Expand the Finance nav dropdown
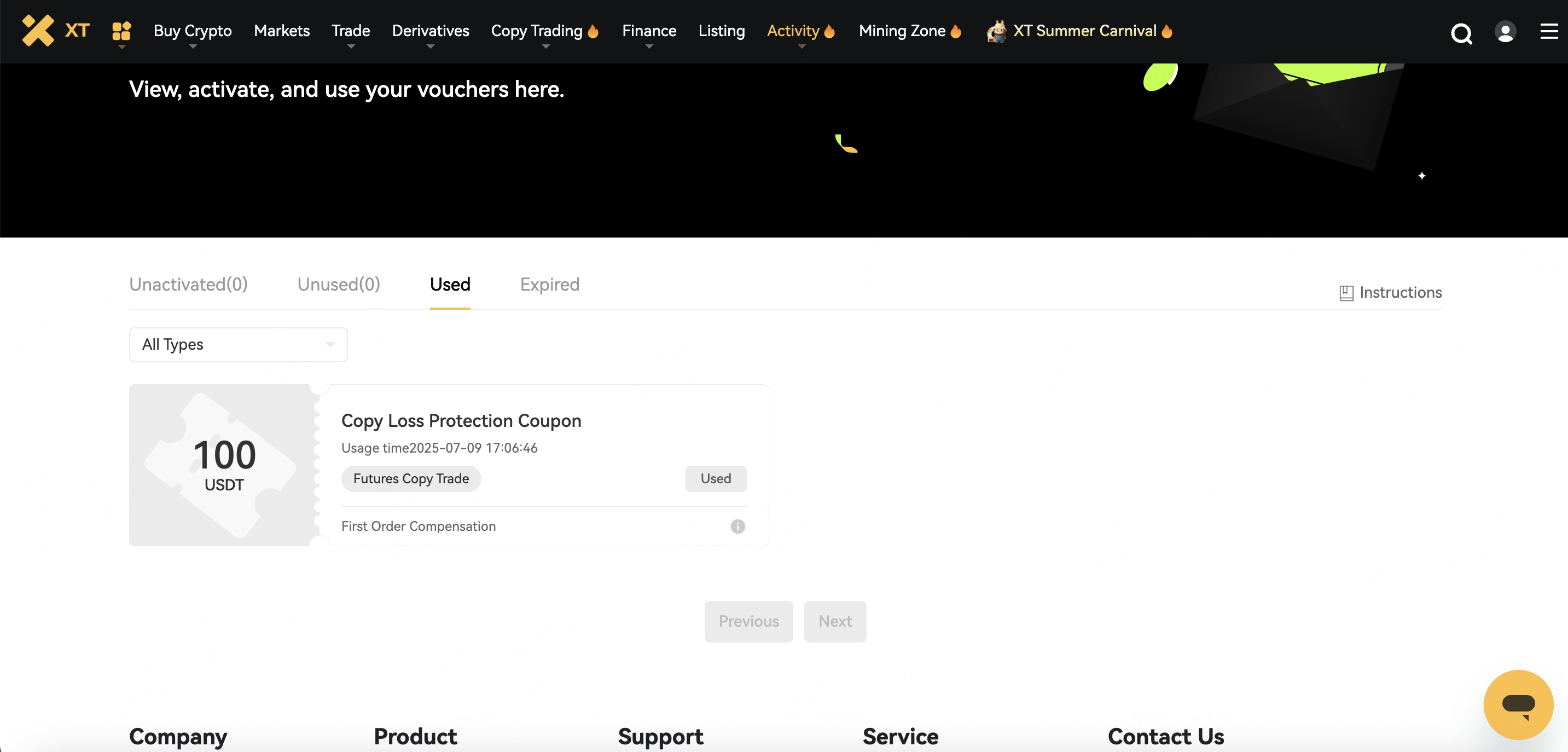 [649, 31]
